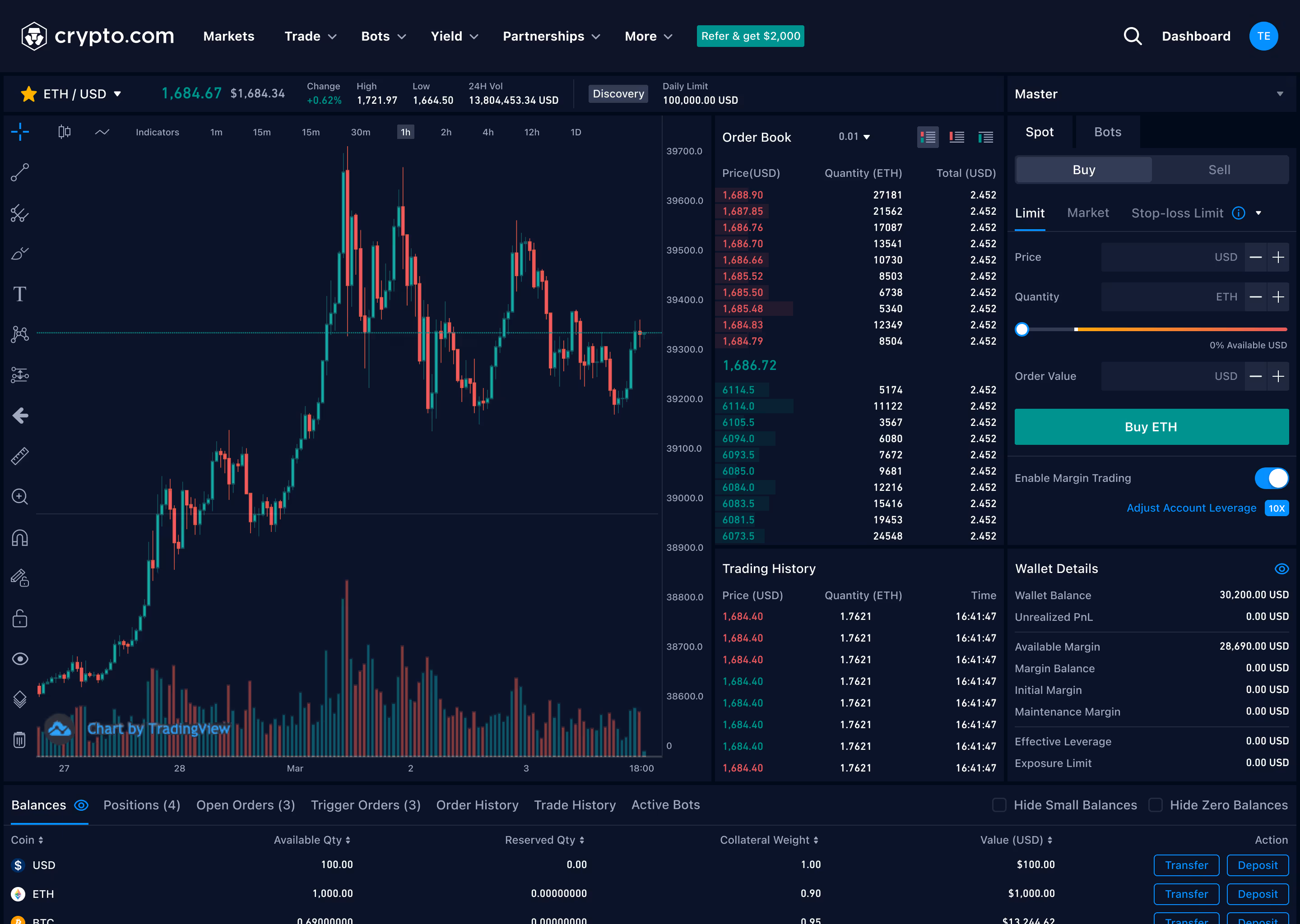The height and width of the screenshot is (924, 1300).
Task: Toggle the lock all drawings icon
Action: coord(20,619)
